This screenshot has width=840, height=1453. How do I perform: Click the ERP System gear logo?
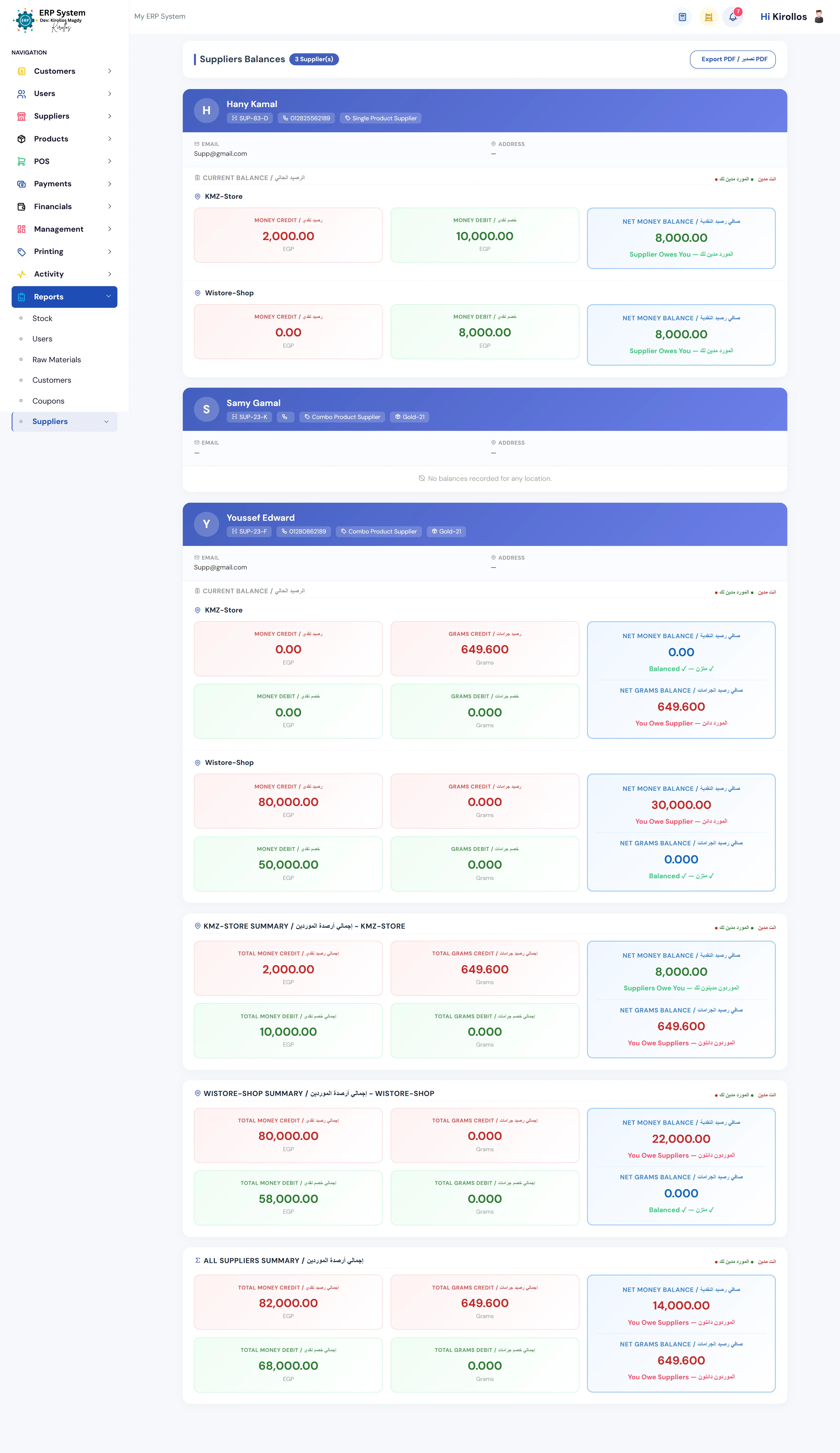[25, 20]
